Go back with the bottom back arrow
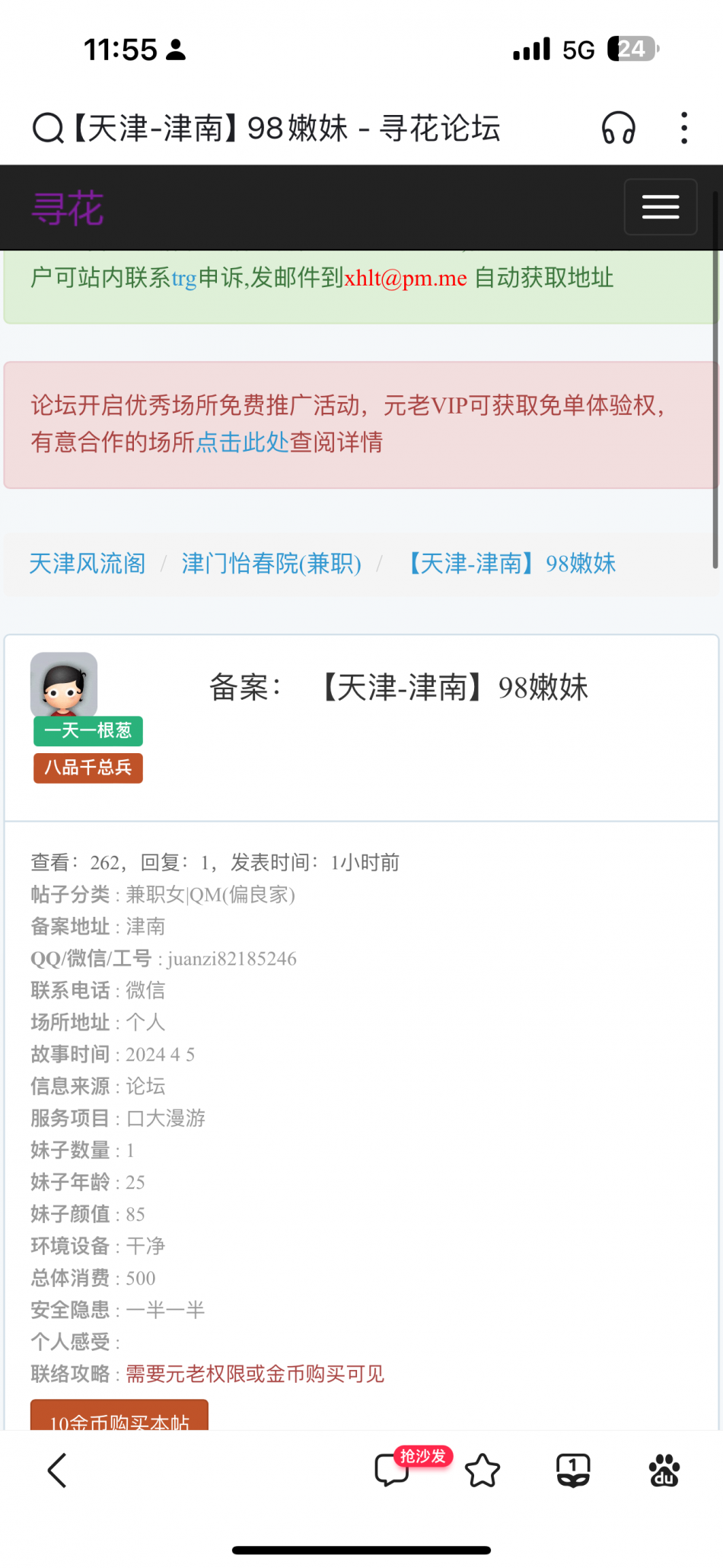This screenshot has width=723, height=1568. 57,1470
